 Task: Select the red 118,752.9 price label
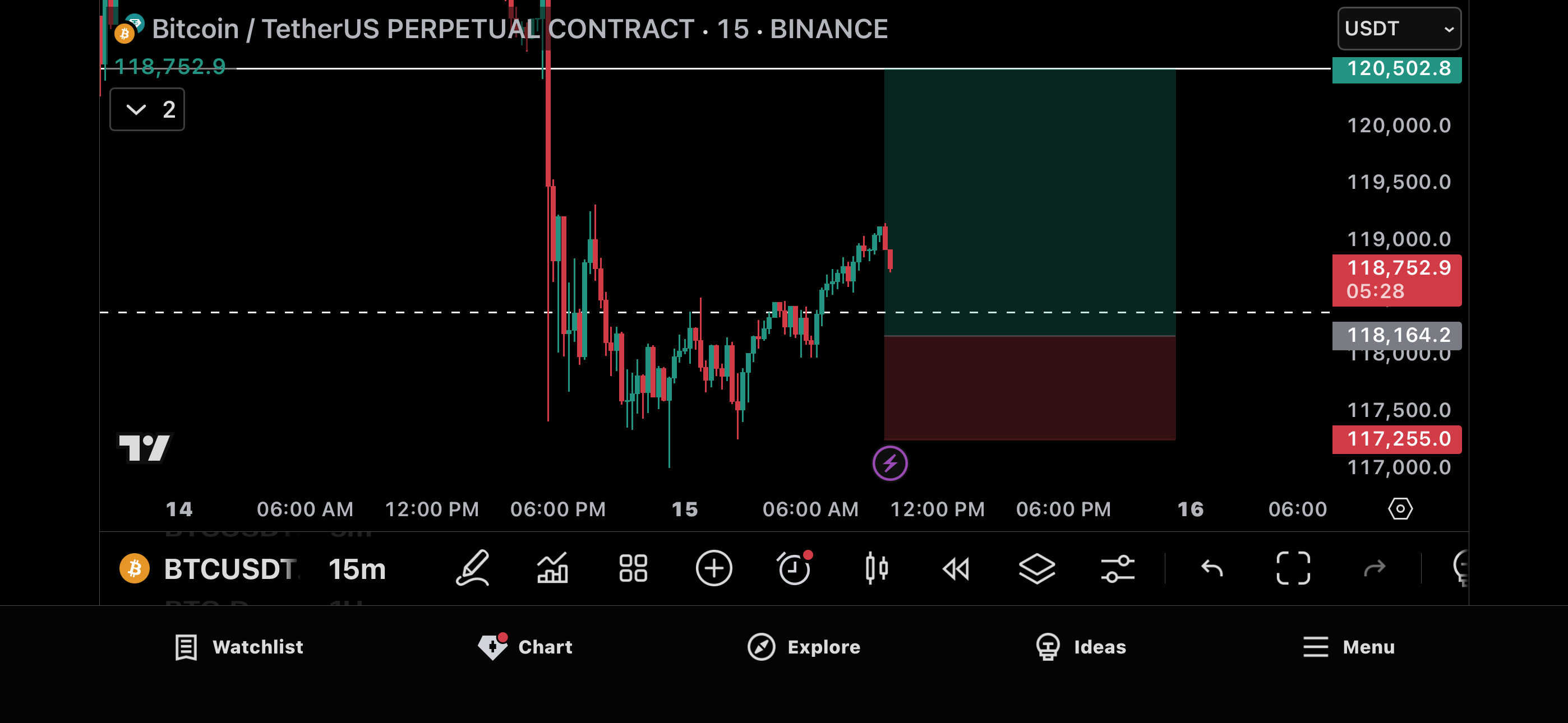1397,280
